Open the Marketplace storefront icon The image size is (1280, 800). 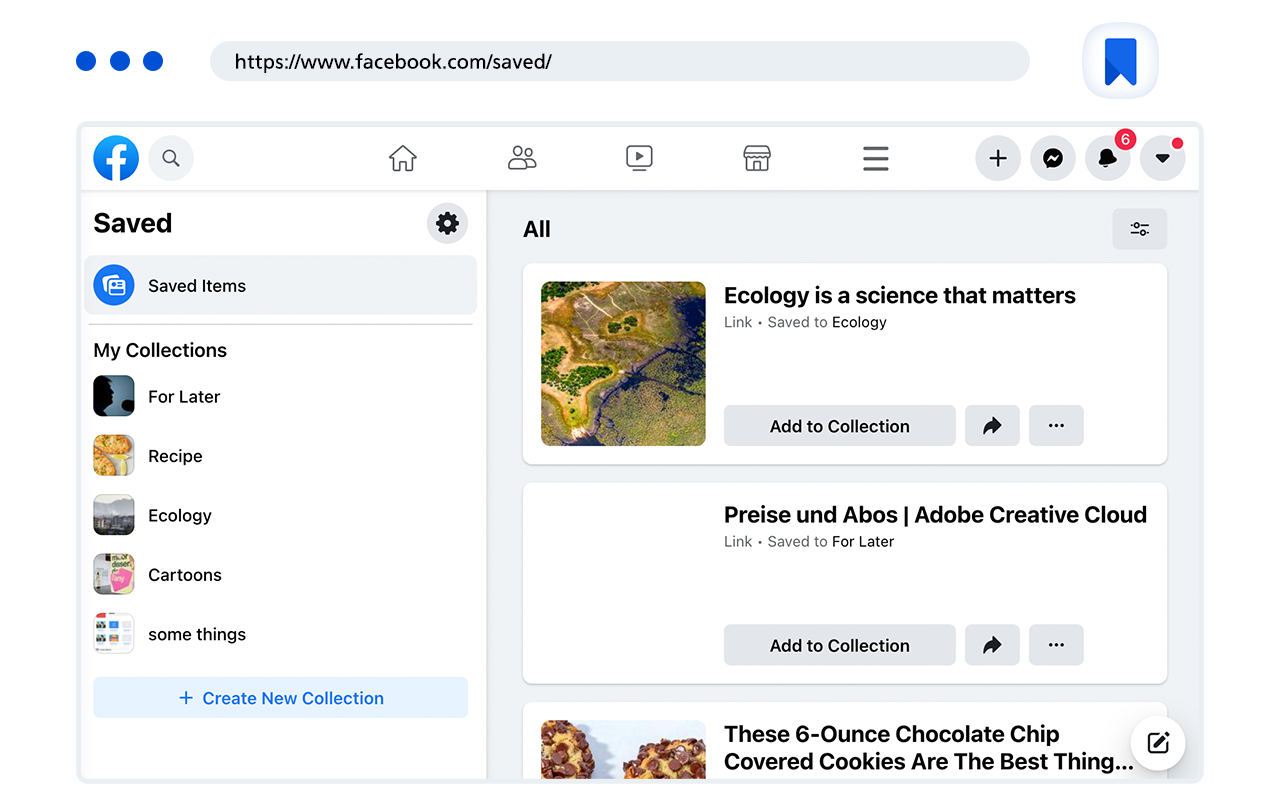tap(757, 158)
